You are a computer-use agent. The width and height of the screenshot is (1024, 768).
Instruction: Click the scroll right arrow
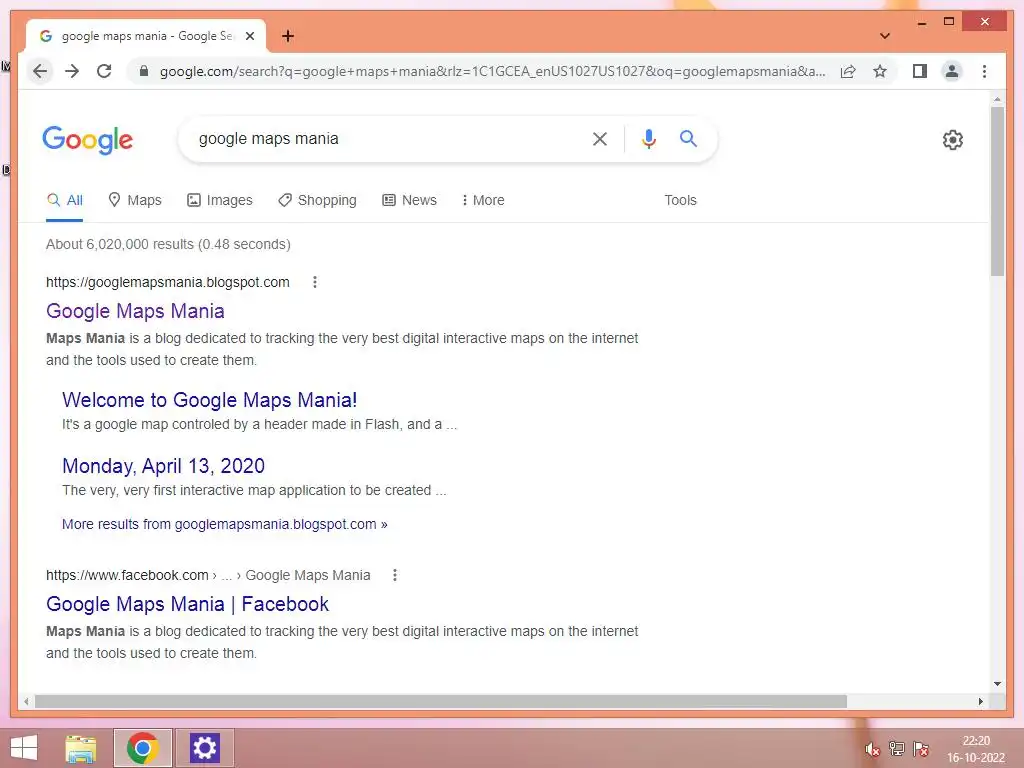tap(980, 701)
